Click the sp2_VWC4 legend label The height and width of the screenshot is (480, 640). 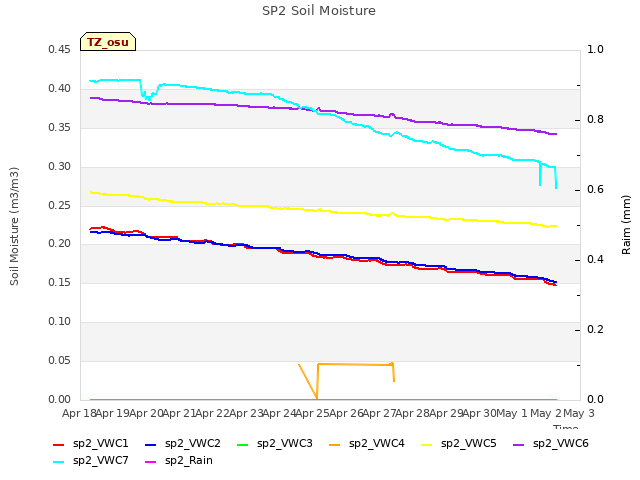coord(376,444)
